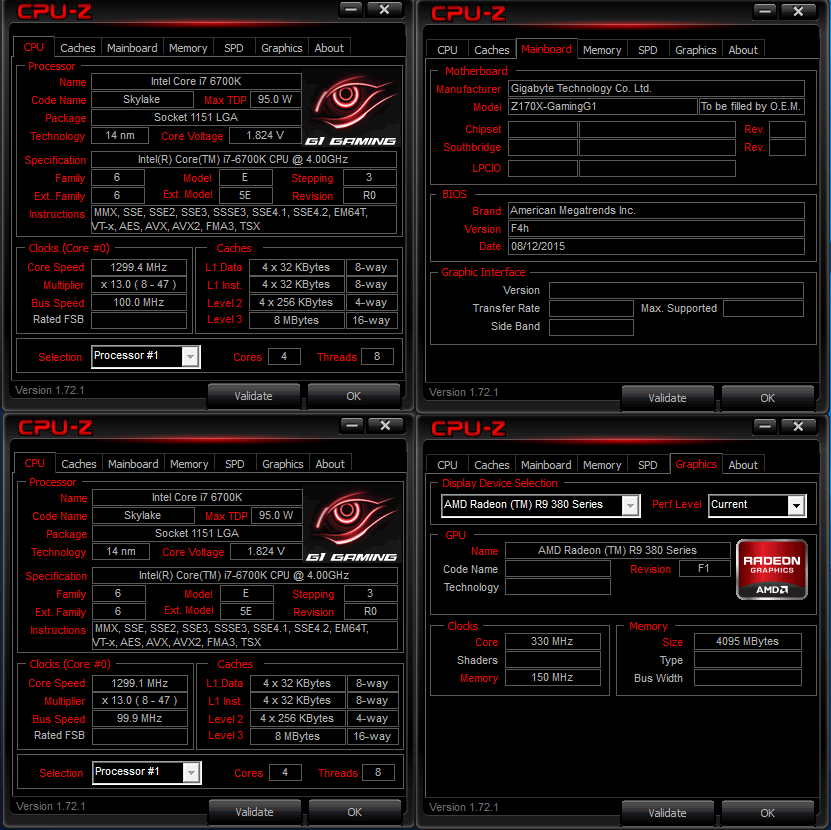Image resolution: width=831 pixels, height=830 pixels.
Task: Close the bottom-left CPU-Z window
Action: click(385, 425)
